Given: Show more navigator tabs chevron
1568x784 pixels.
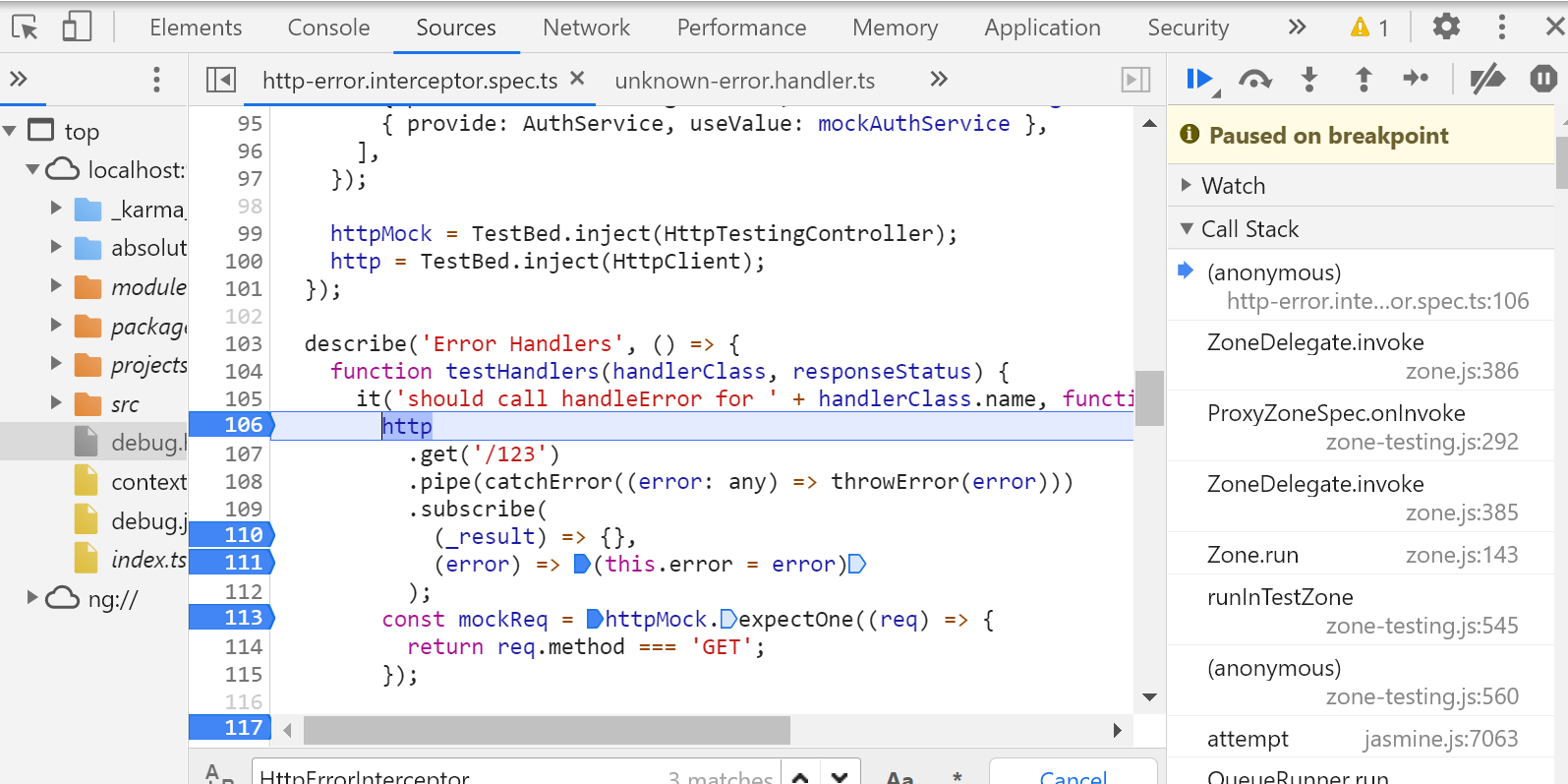Looking at the screenshot, I should coord(18,79).
